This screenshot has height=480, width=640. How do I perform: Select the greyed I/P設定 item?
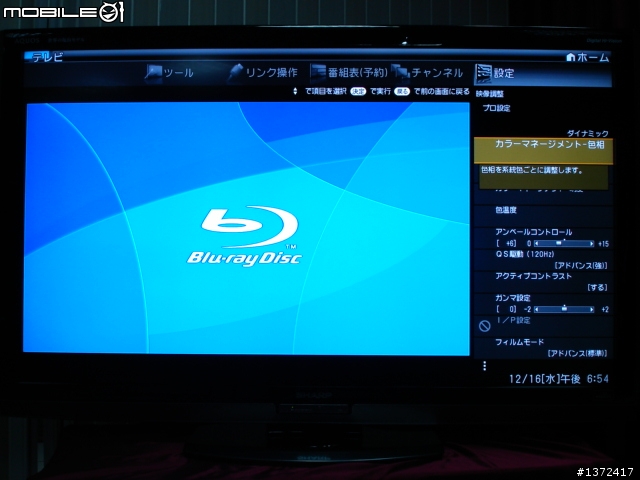point(543,325)
